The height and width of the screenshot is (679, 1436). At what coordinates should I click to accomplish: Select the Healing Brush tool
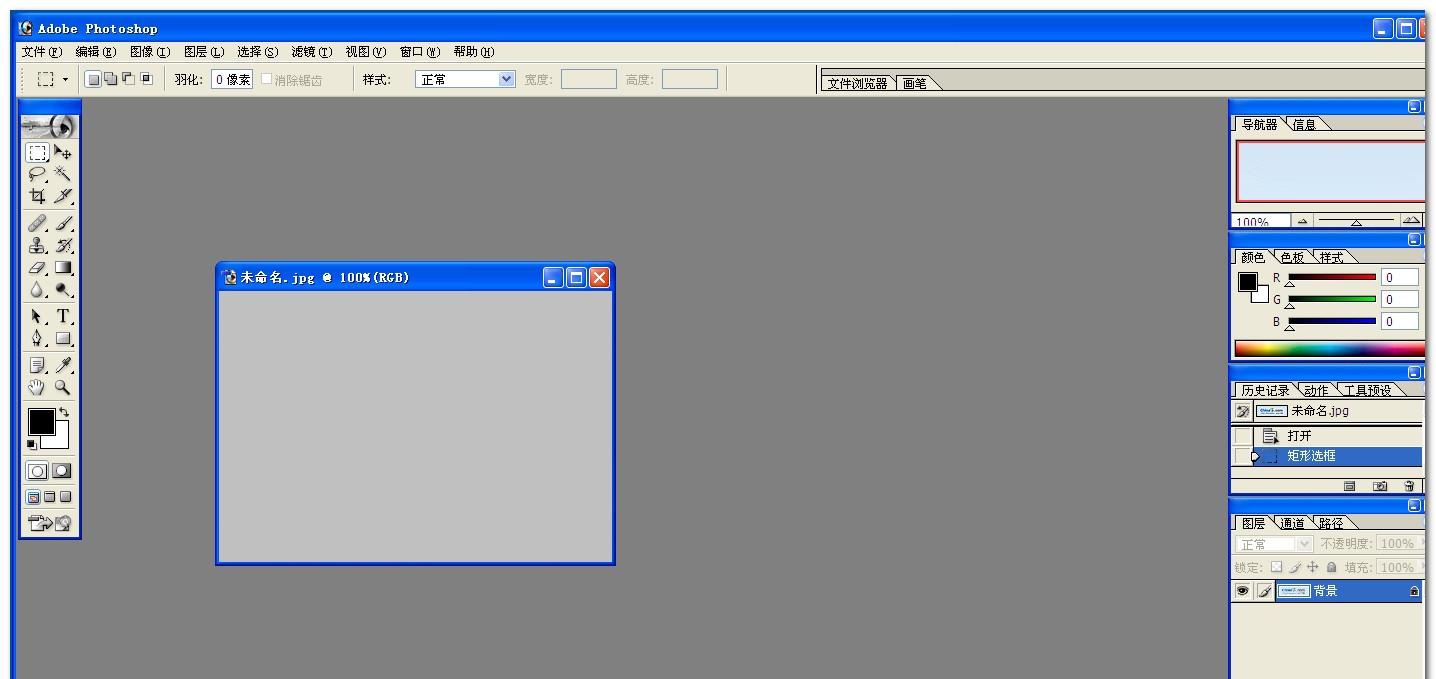coord(37,223)
